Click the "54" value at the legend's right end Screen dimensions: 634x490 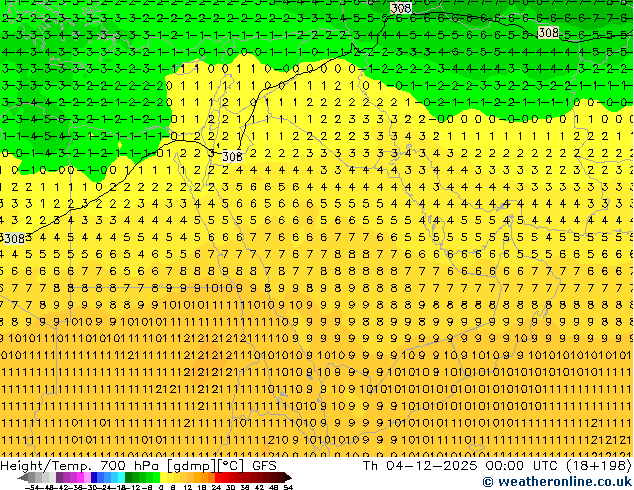(288, 487)
